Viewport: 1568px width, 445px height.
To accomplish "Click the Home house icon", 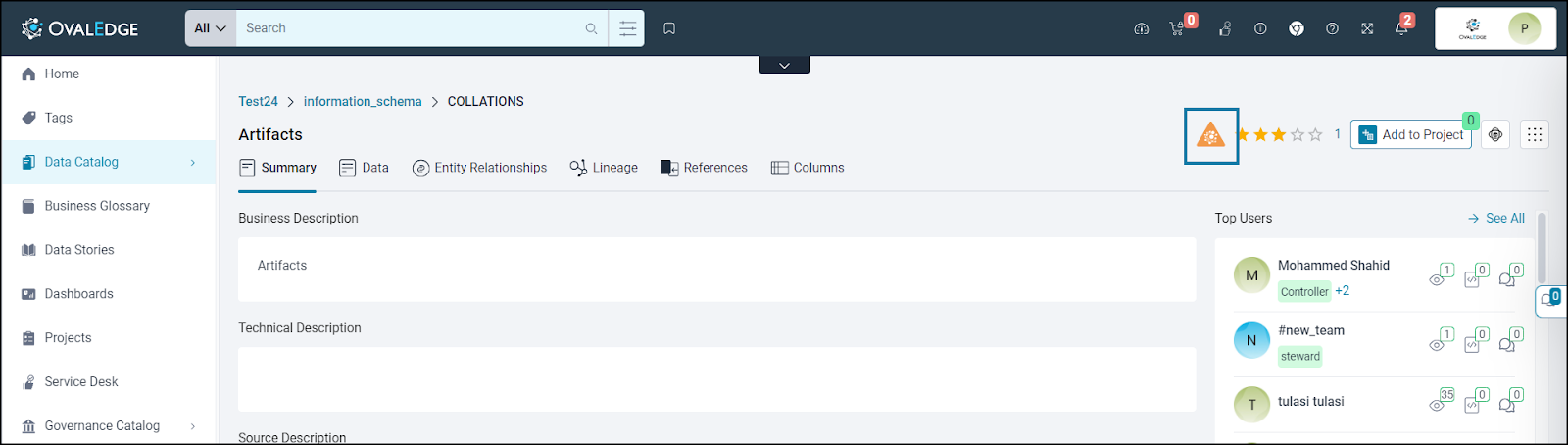I will [28, 74].
